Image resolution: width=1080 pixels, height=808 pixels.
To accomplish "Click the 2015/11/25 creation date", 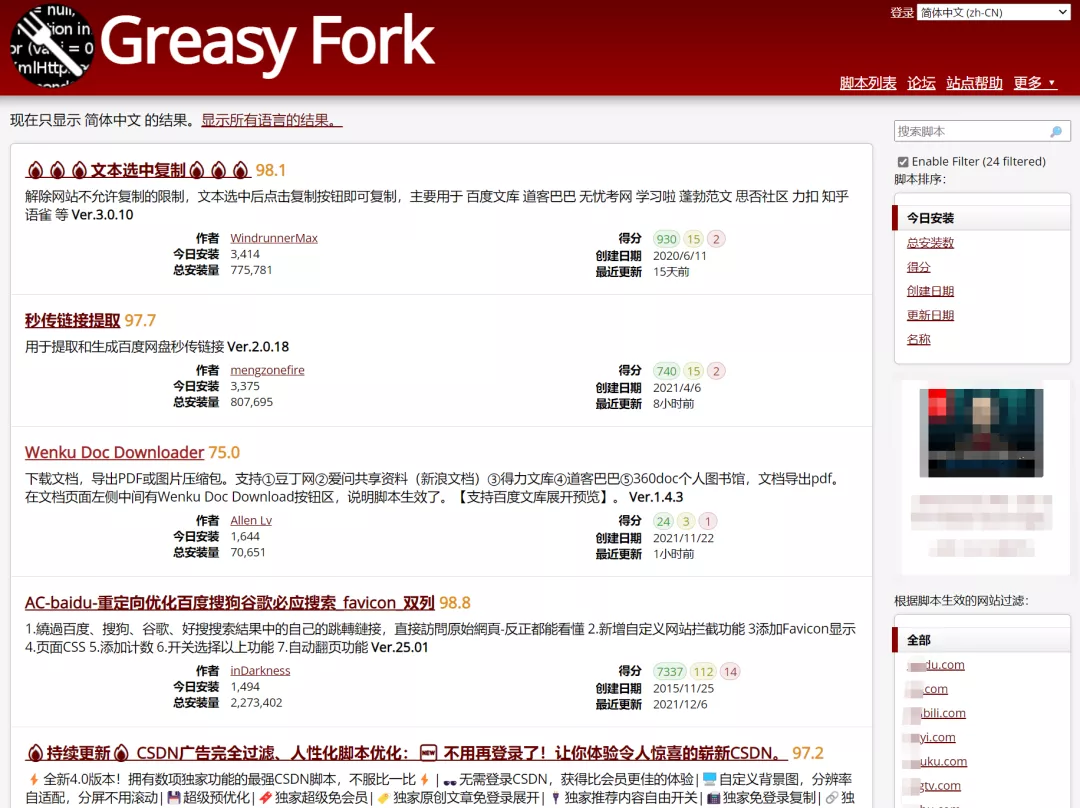I will tap(683, 688).
